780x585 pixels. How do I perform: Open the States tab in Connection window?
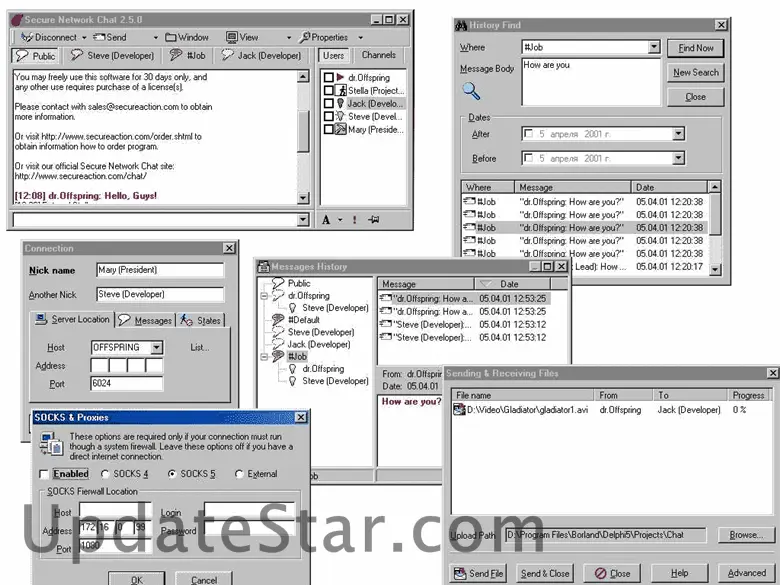tap(201, 320)
